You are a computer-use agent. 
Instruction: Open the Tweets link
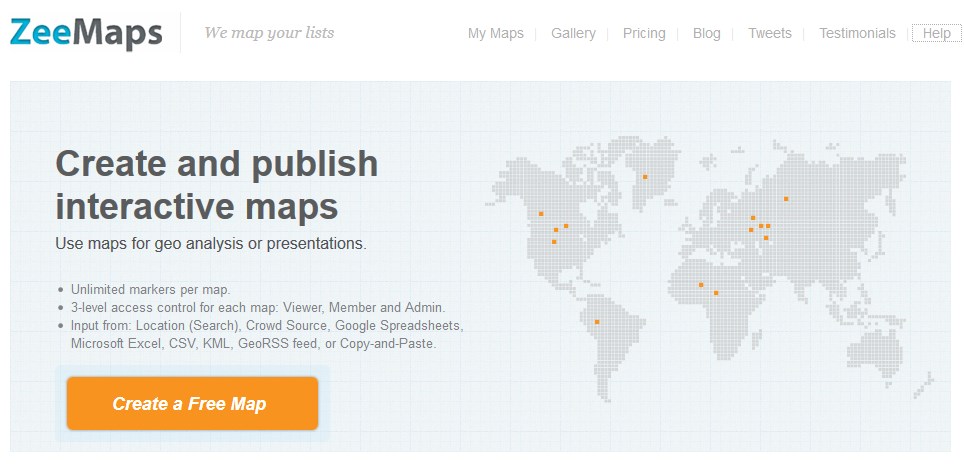pos(769,33)
